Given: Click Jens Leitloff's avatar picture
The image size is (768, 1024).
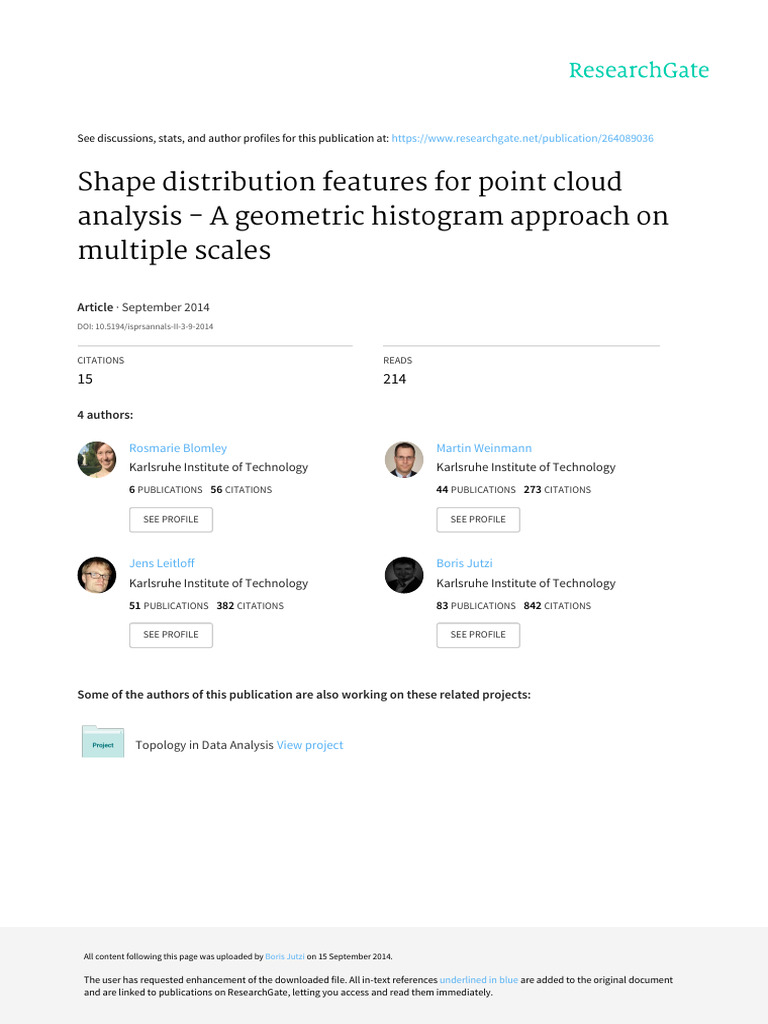Looking at the screenshot, I should coord(97,575).
